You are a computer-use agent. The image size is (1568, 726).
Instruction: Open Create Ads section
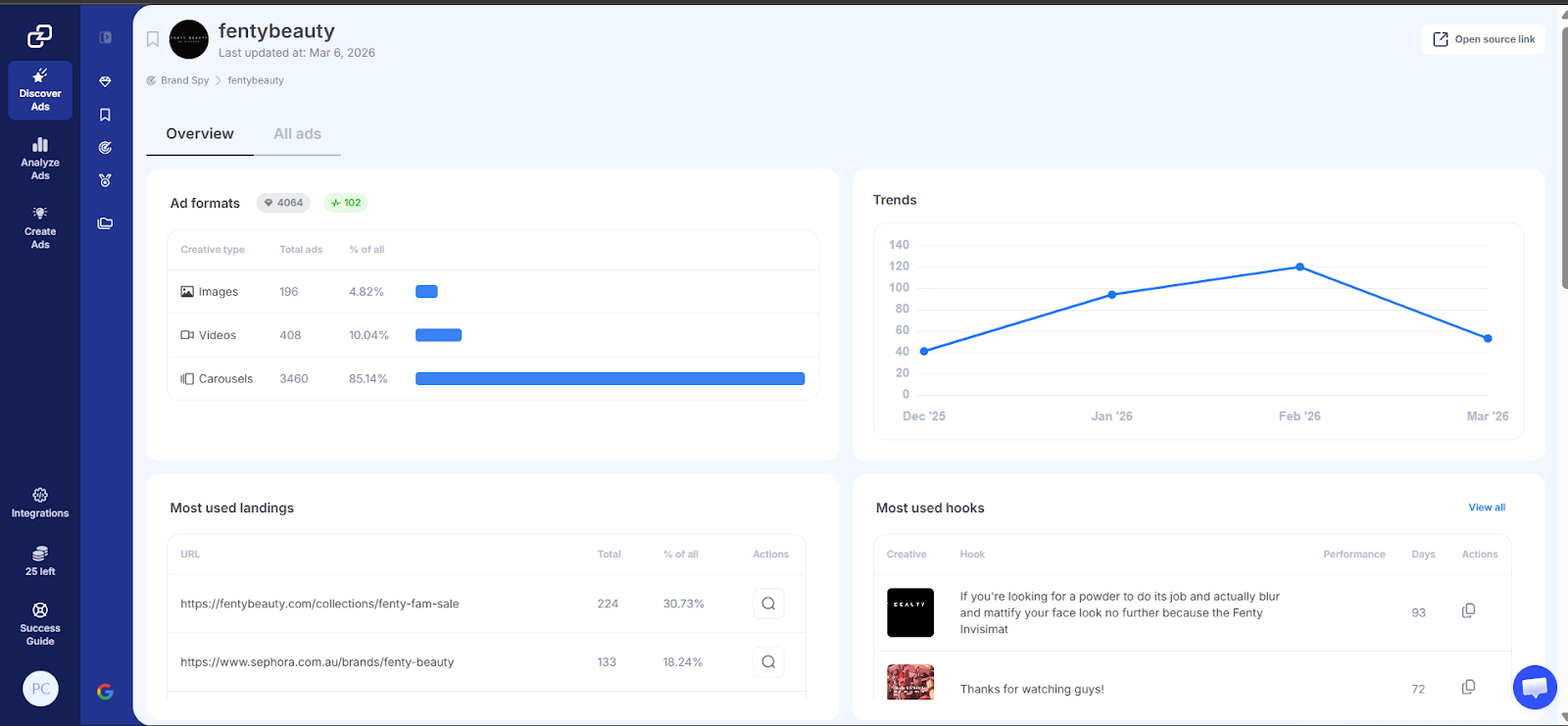pos(40,227)
